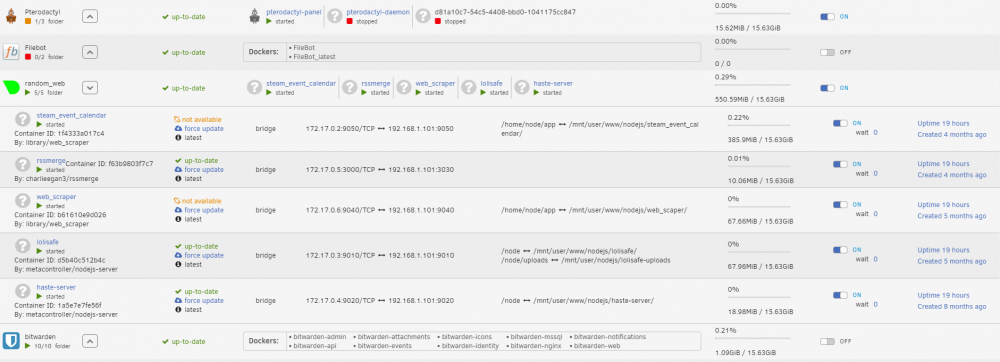The width and height of the screenshot is (1000, 362).
Task: Click the not available icon for web_scraper
Action: [178, 201]
